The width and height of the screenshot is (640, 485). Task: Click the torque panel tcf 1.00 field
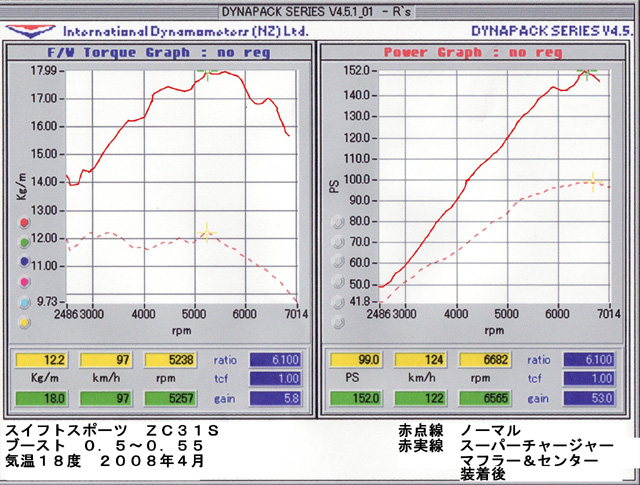click(x=276, y=378)
